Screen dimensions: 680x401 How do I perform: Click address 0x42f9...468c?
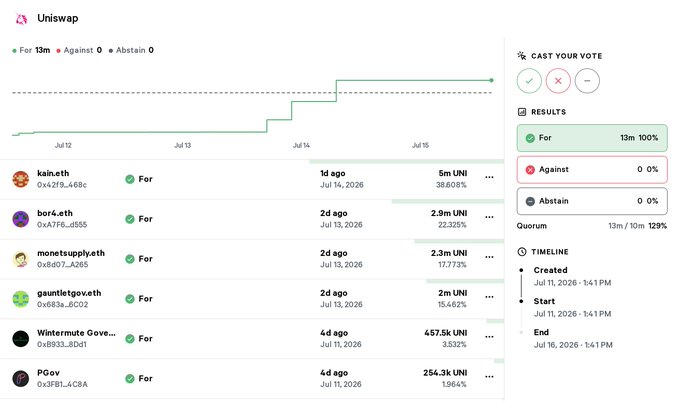point(62,185)
